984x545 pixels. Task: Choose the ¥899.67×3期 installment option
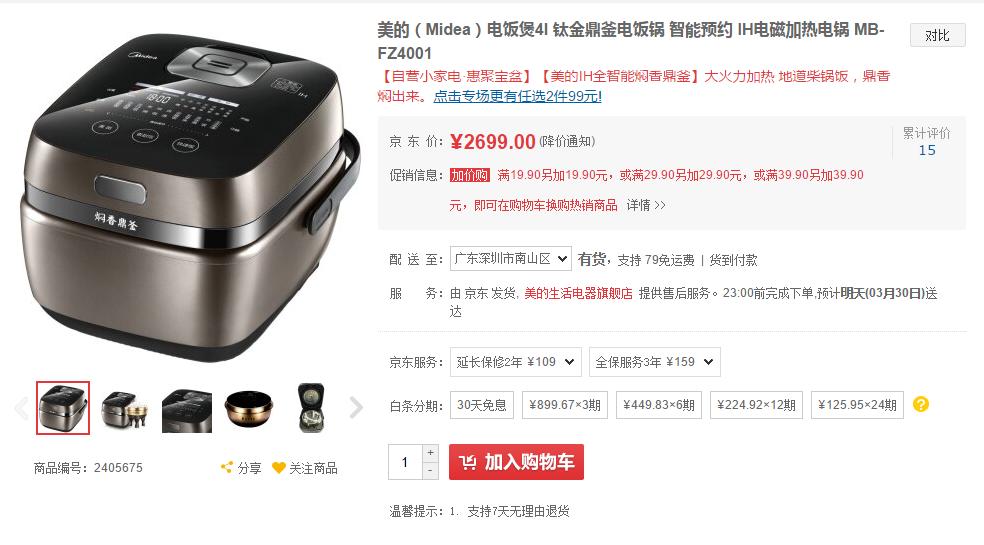click(x=565, y=405)
